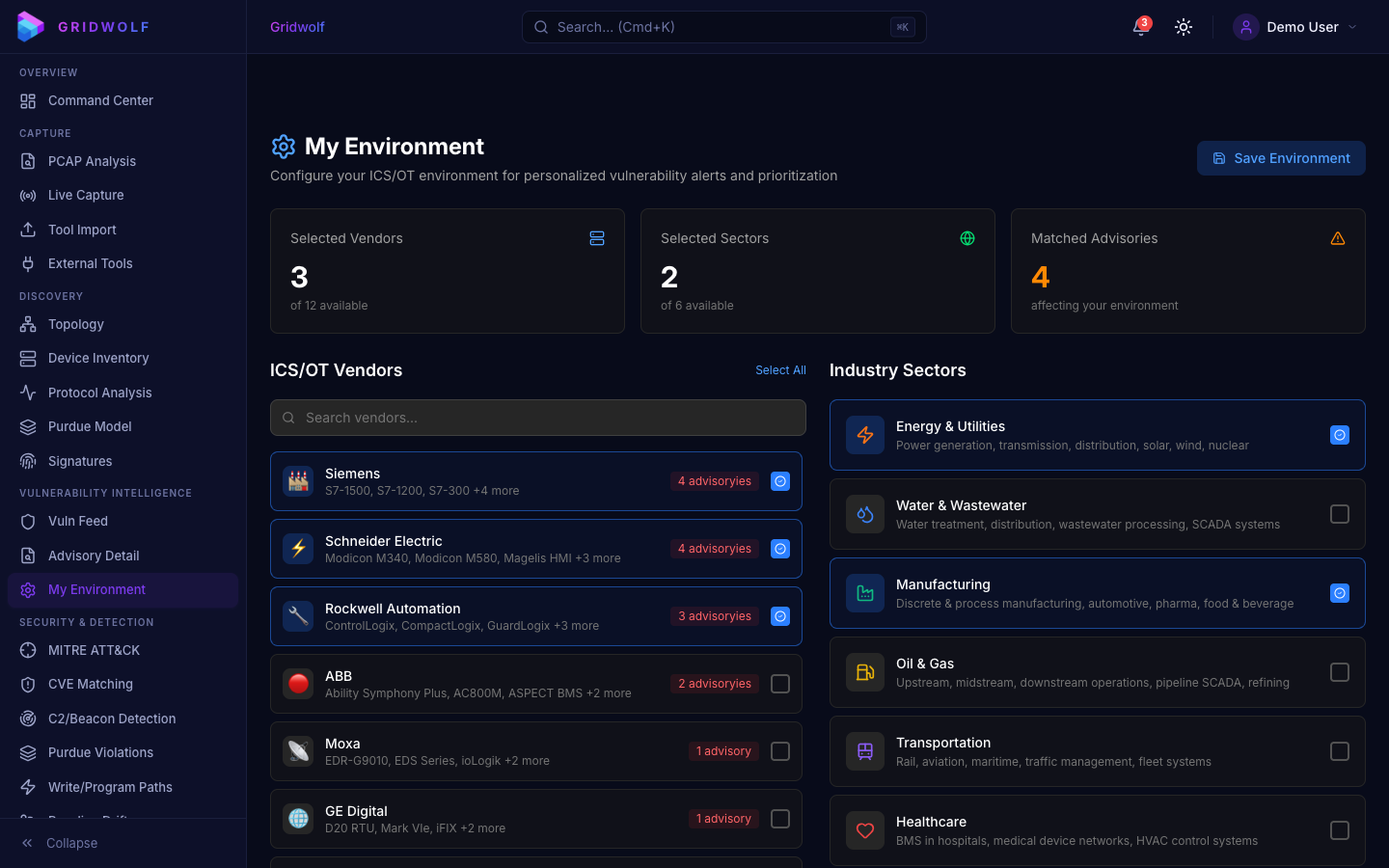Click the Transportation train icon

pyautogui.click(x=865, y=751)
